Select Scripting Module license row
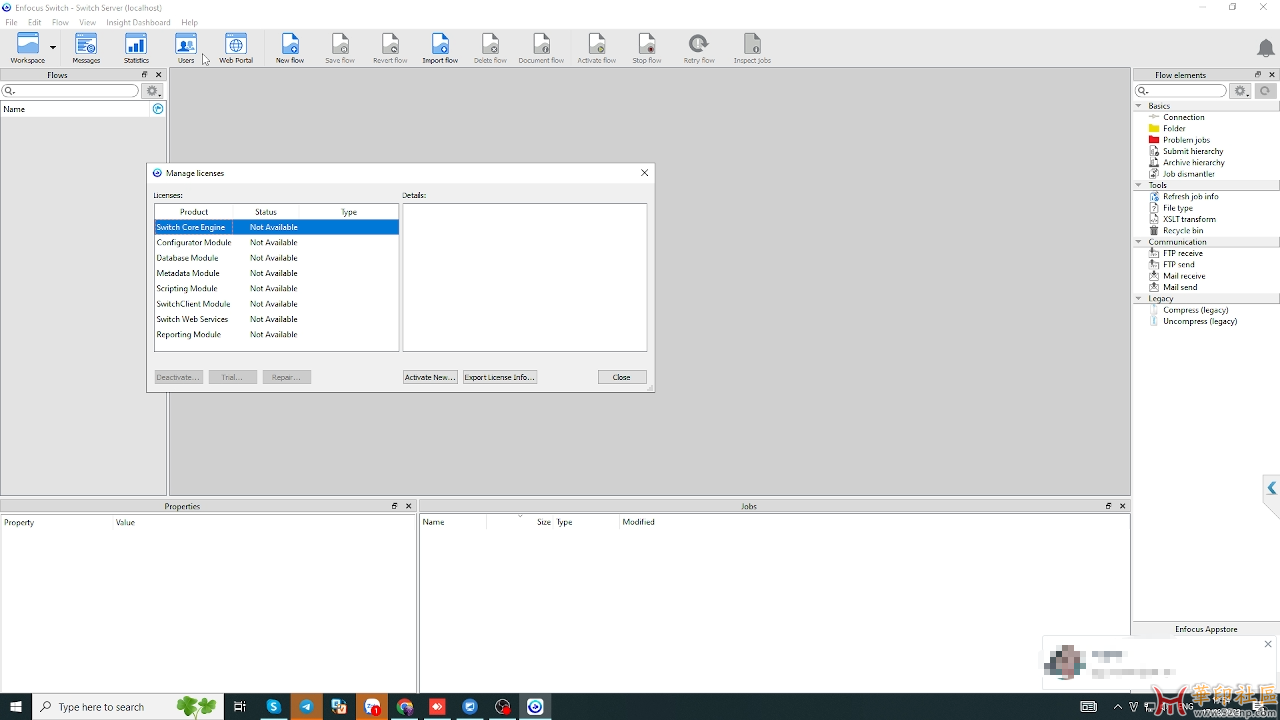 click(x=276, y=288)
